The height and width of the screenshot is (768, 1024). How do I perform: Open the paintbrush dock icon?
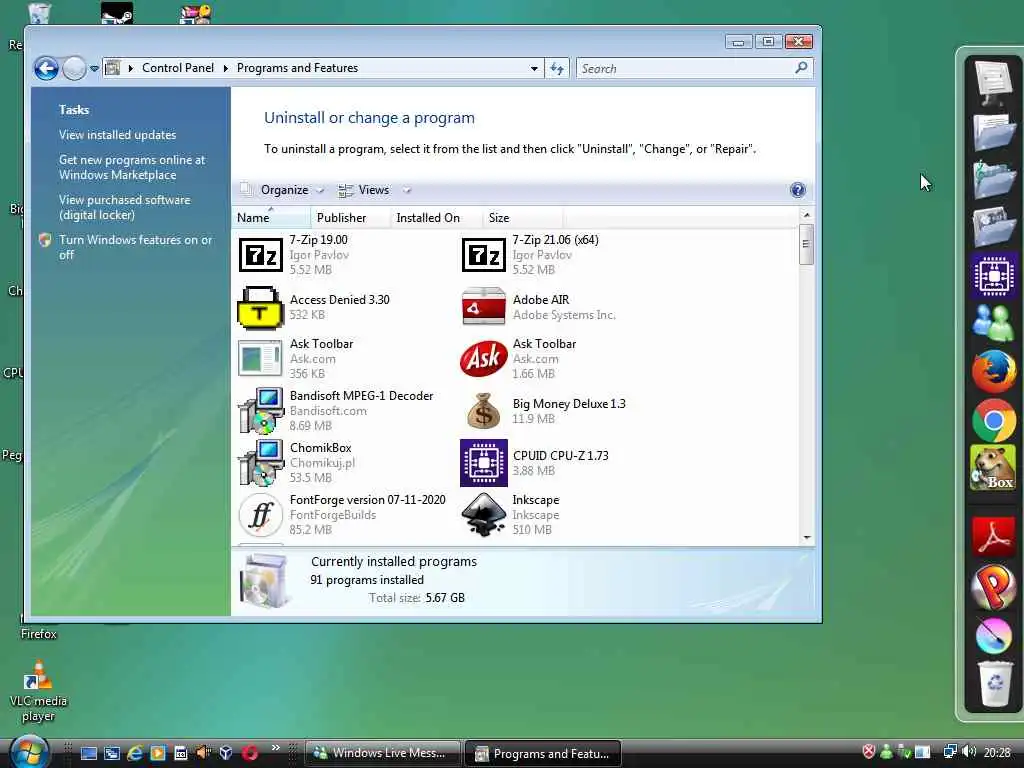[x=993, y=635]
